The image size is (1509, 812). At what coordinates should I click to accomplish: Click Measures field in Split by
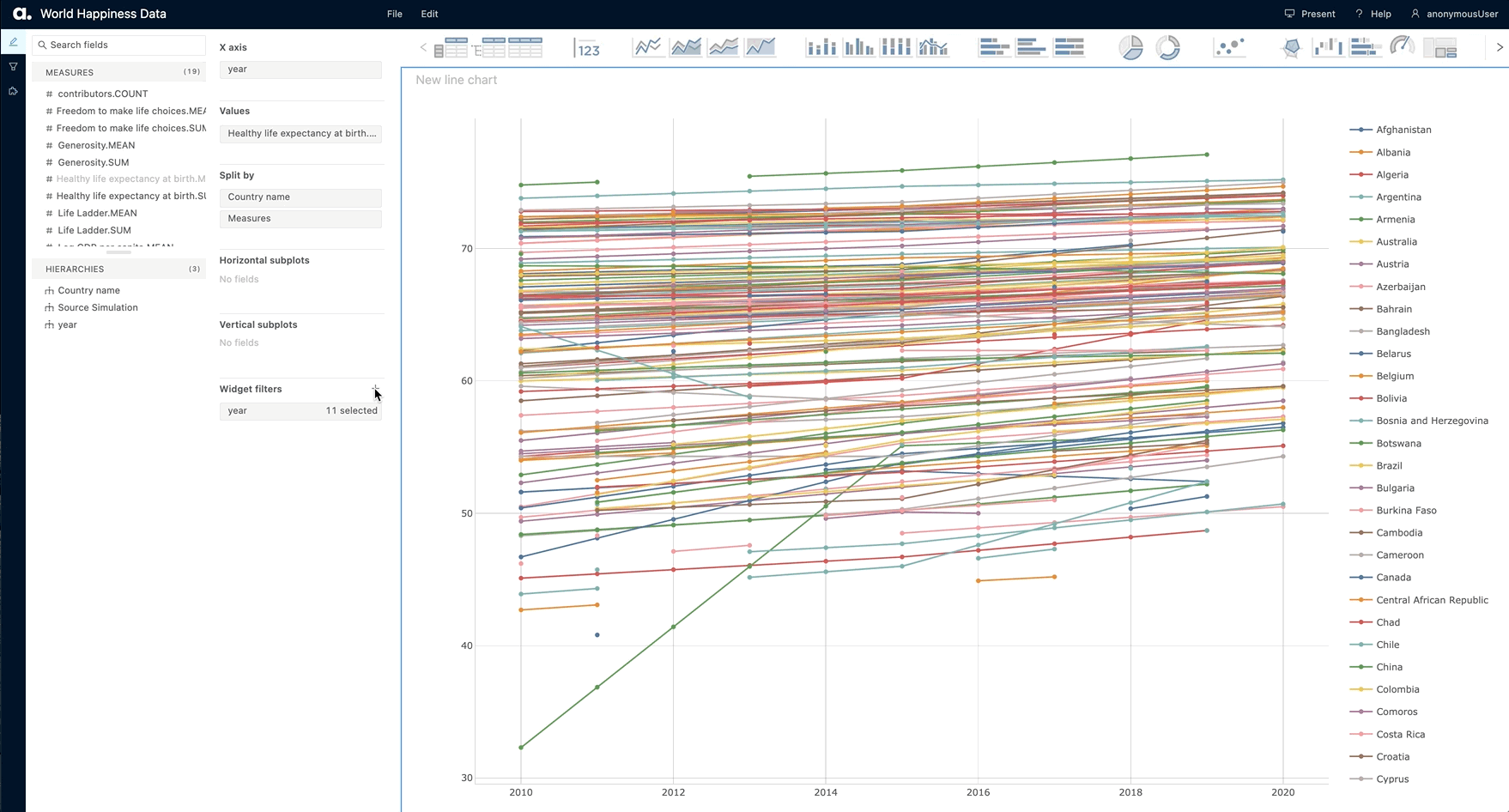click(x=300, y=219)
